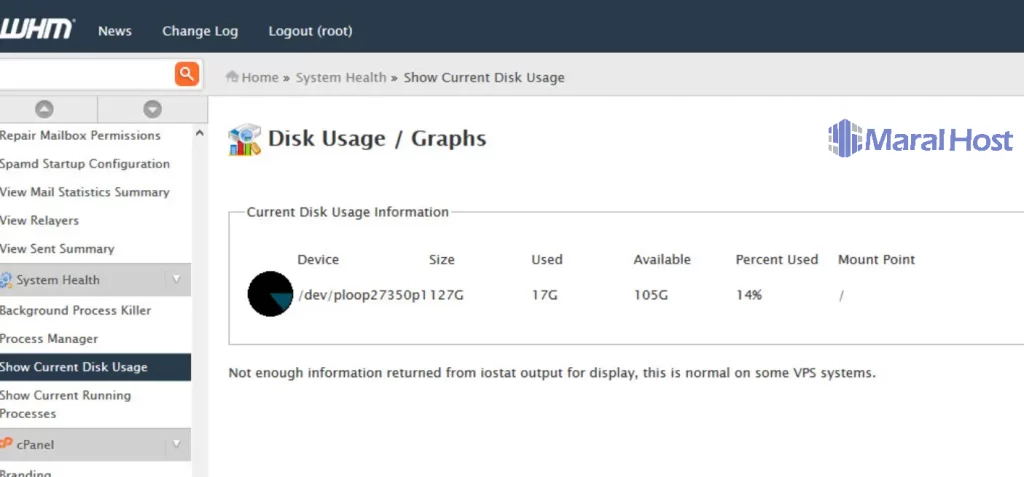The width and height of the screenshot is (1024, 477).
Task: Select Background Process Killer item
Action: tap(76, 310)
